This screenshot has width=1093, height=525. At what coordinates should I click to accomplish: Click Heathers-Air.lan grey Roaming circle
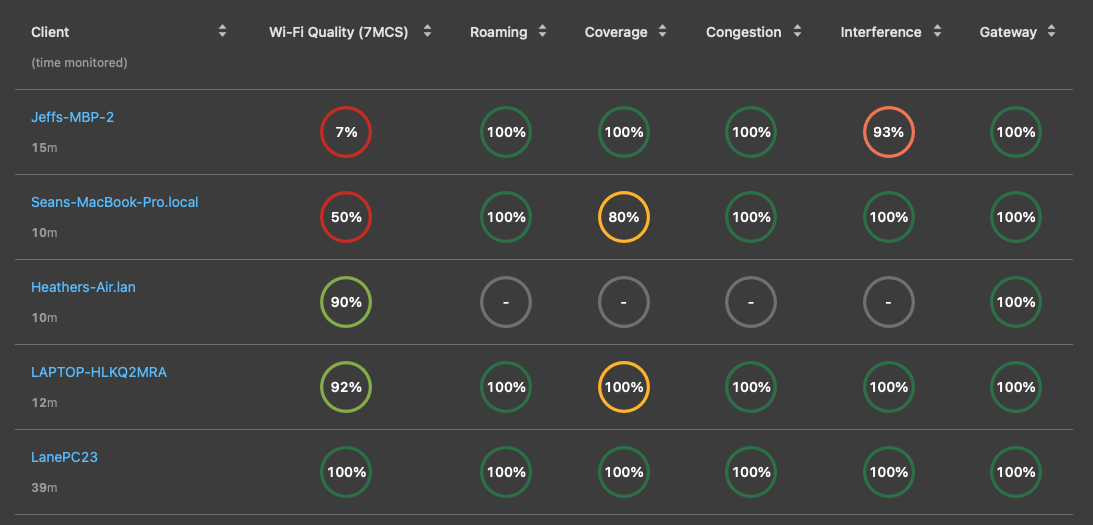505,302
